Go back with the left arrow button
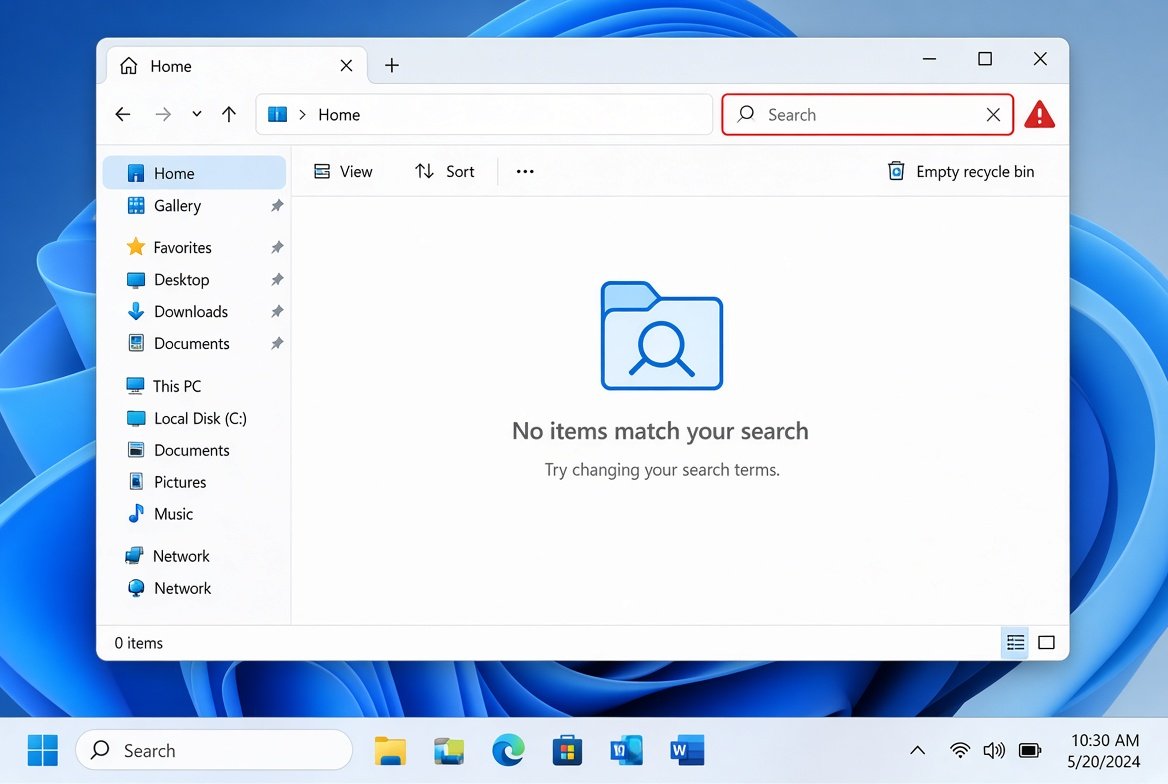The height and width of the screenshot is (784, 1168). click(123, 114)
